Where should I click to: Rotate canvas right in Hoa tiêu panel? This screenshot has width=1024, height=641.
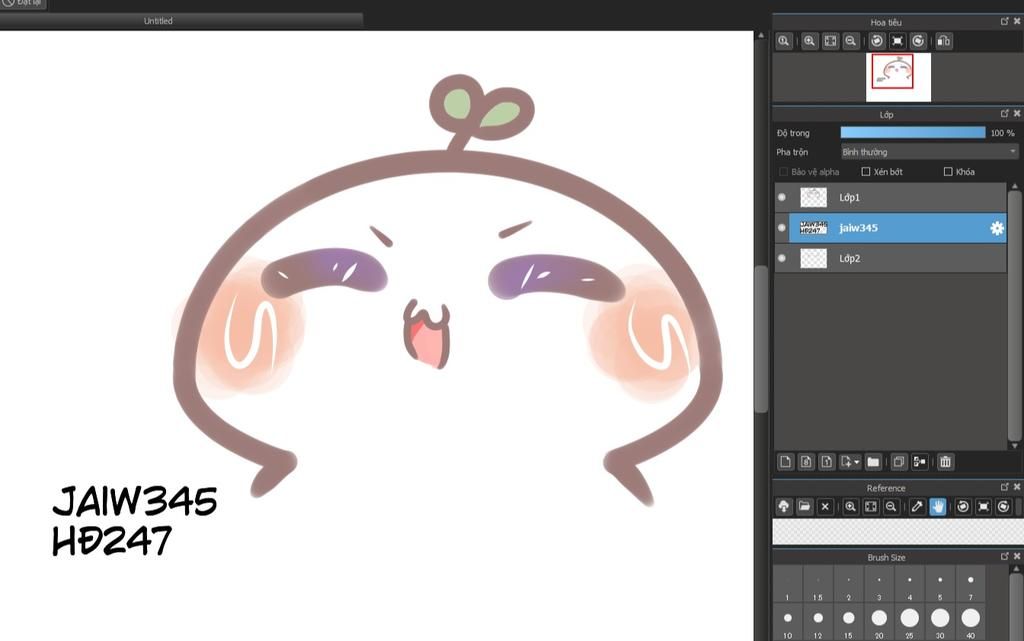click(x=918, y=41)
